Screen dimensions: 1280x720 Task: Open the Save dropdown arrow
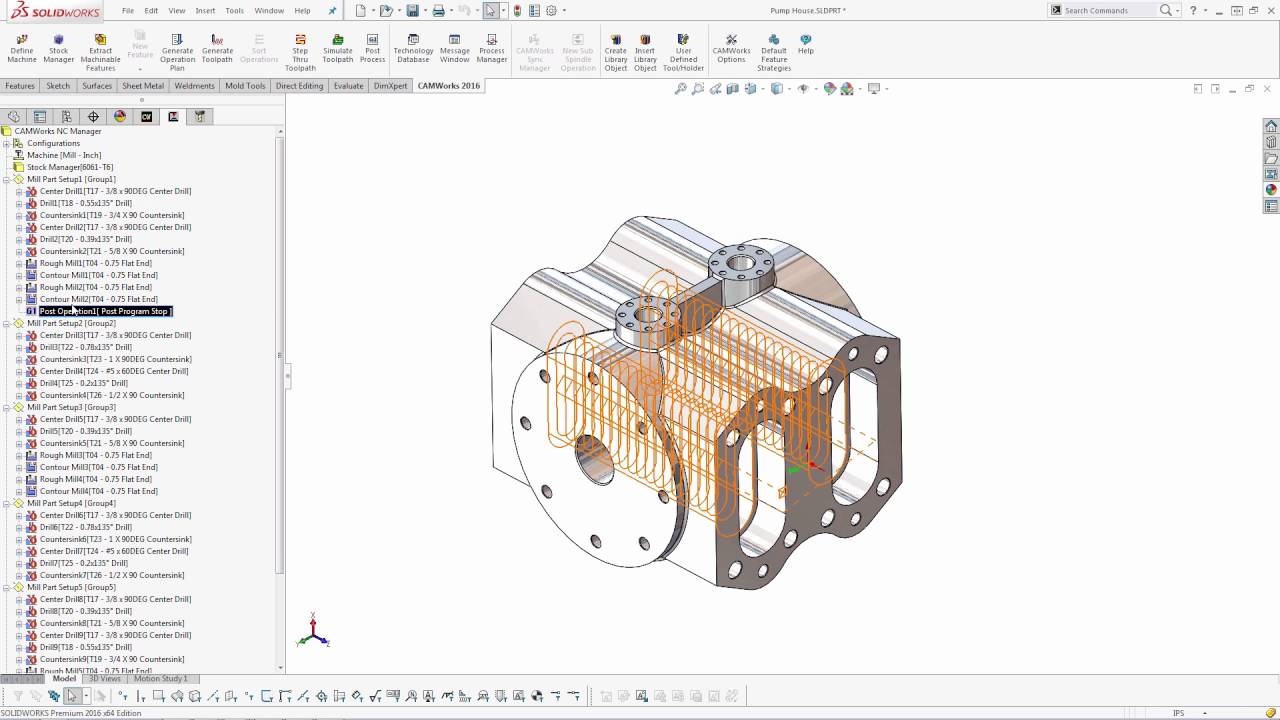point(423,10)
